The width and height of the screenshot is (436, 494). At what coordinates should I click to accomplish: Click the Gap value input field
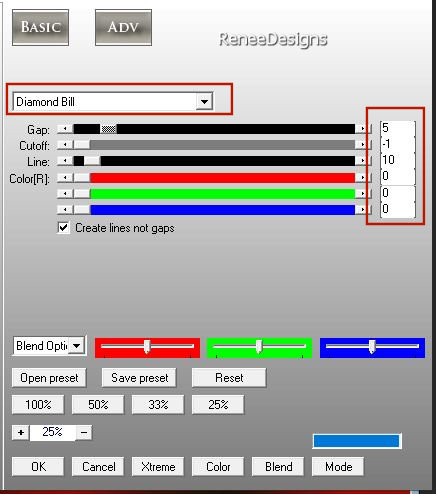tap(398, 128)
